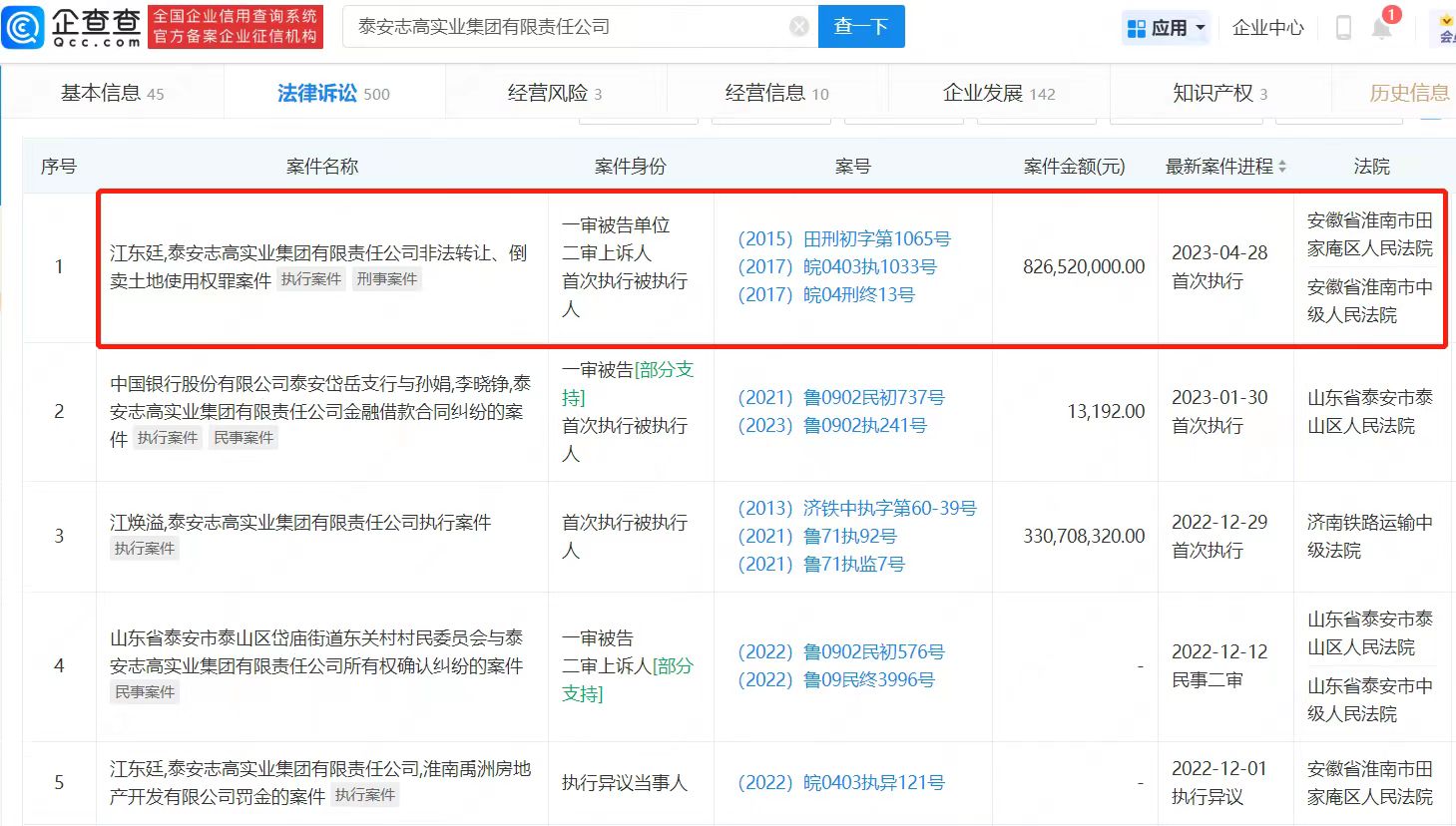The image size is (1456, 826).
Task: Open case number (2017)皖0403执1033号
Action: click(x=837, y=267)
